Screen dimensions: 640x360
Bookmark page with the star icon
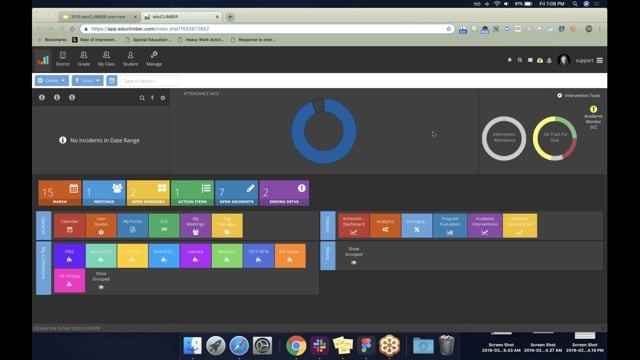tap(449, 29)
